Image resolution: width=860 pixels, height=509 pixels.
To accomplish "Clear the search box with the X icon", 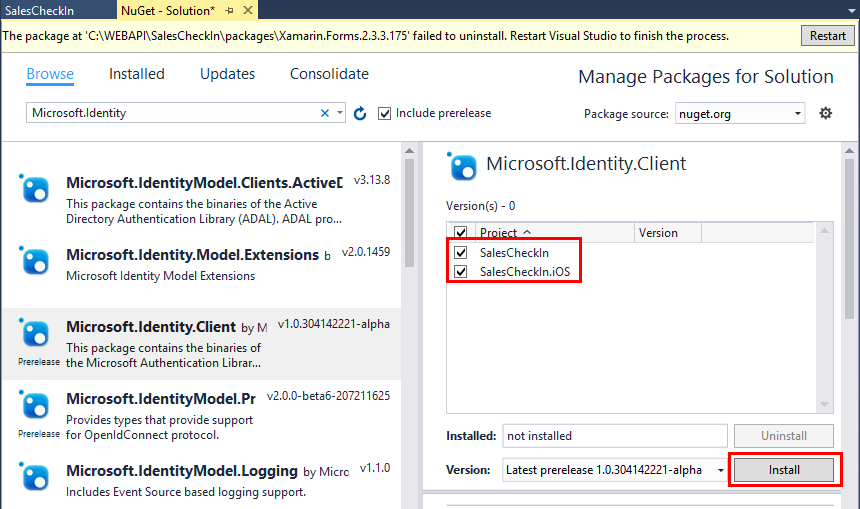I will pos(325,113).
